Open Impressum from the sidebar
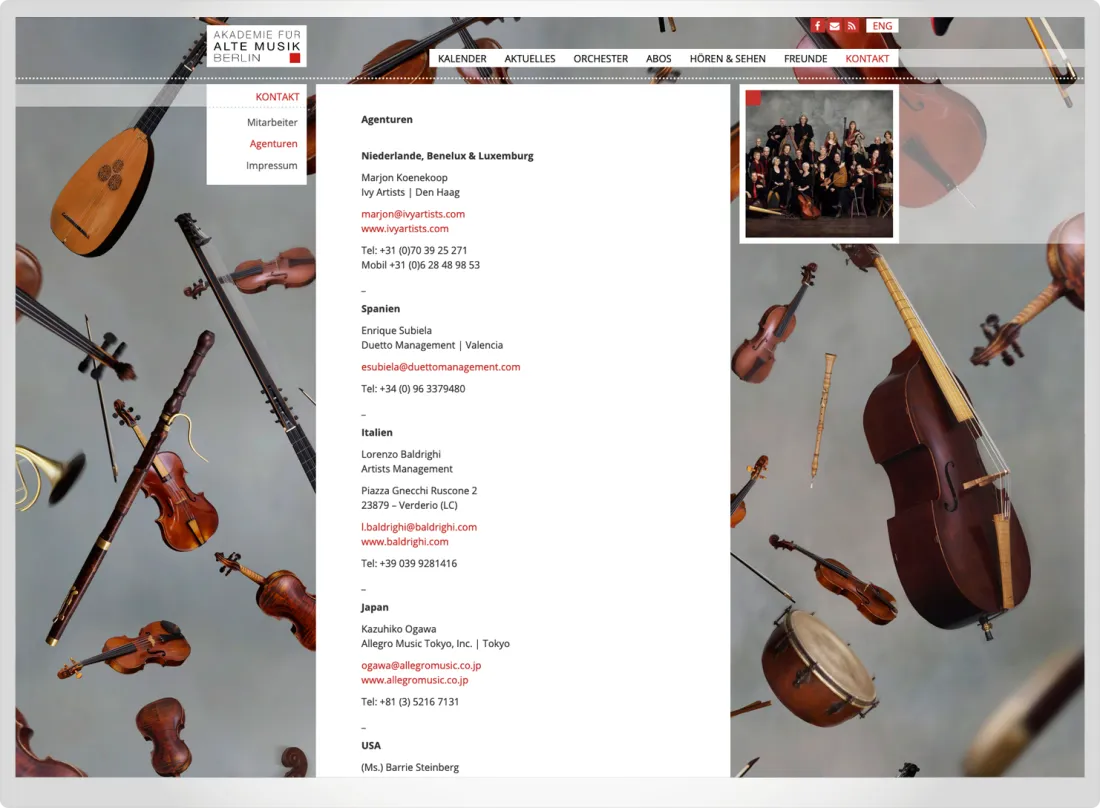 (x=272, y=166)
